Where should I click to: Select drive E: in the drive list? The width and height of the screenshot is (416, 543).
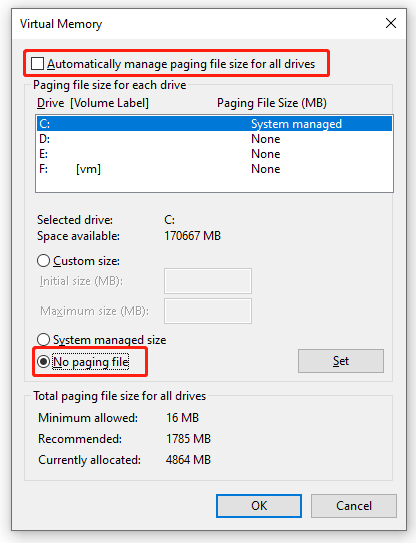point(214,154)
